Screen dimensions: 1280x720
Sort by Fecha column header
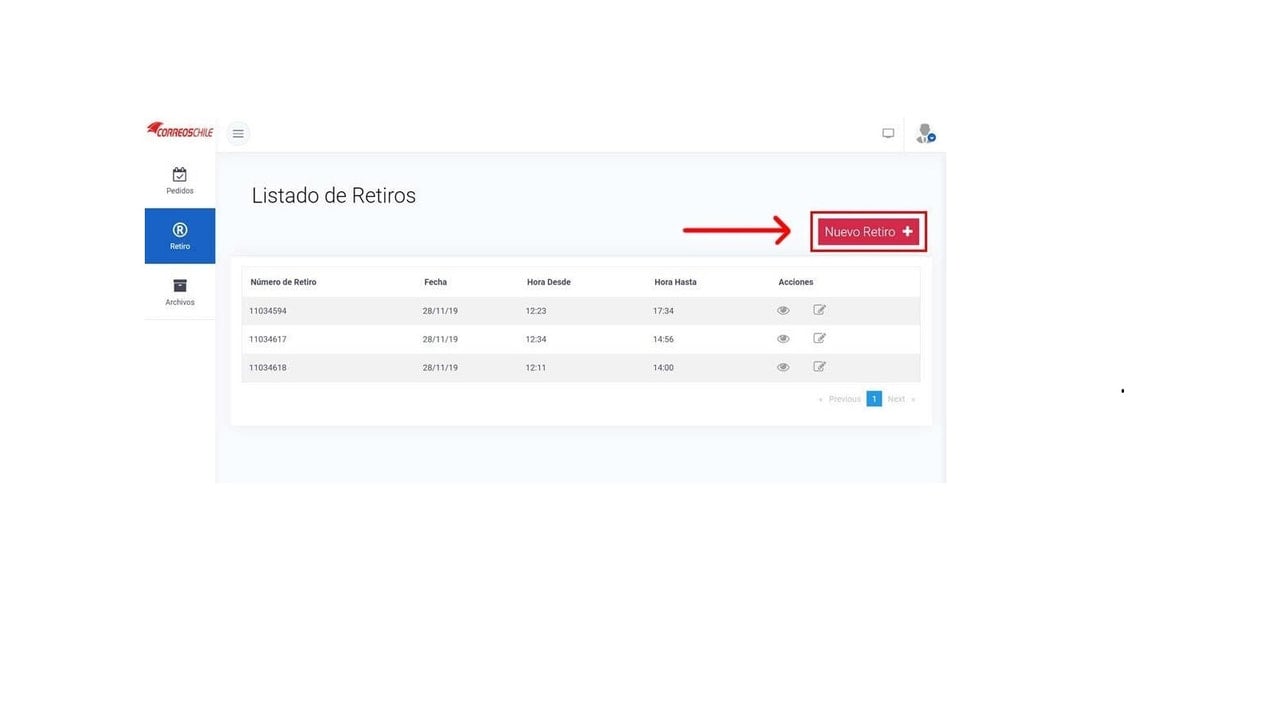click(x=435, y=282)
